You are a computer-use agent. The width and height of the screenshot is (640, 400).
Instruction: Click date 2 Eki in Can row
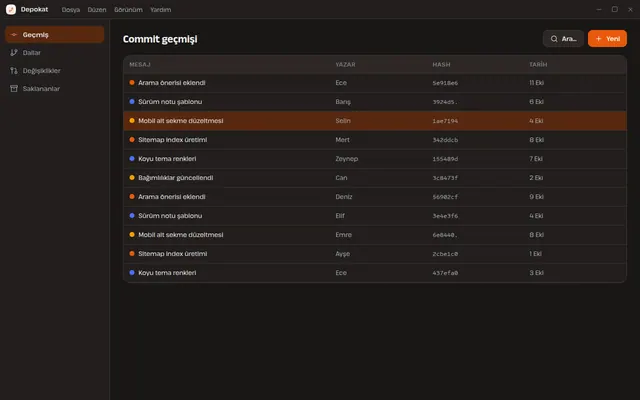point(536,178)
